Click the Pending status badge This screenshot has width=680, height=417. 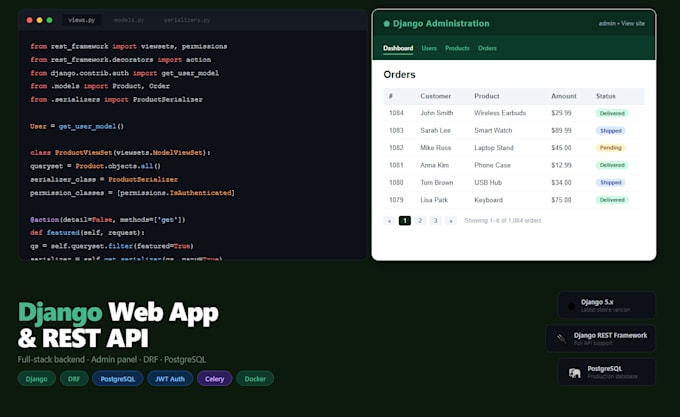point(610,148)
